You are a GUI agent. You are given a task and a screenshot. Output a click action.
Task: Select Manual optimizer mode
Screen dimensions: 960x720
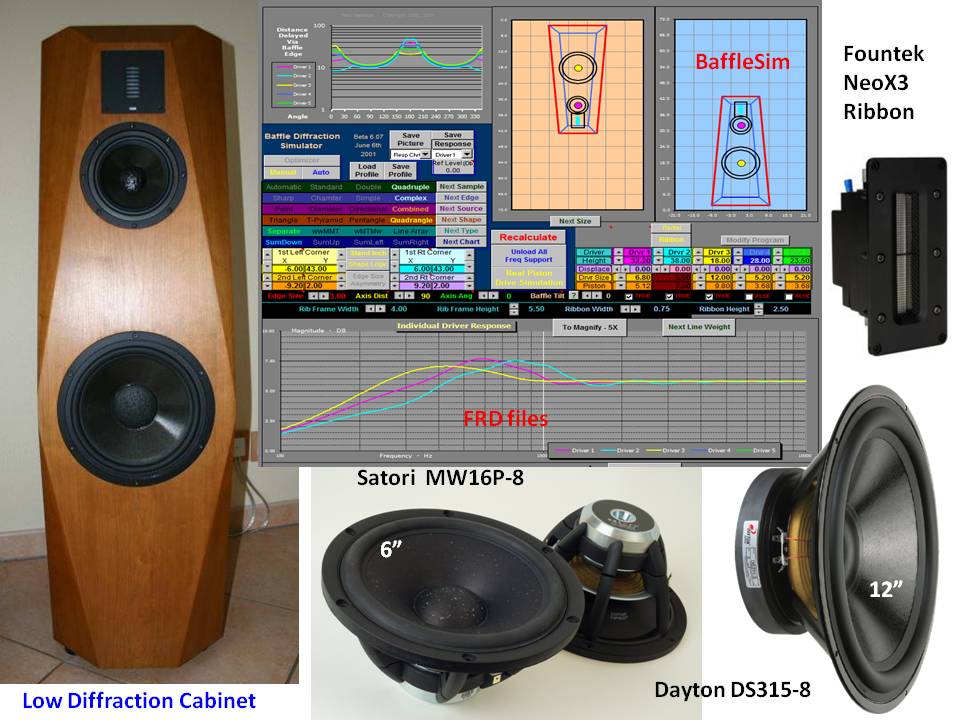click(x=283, y=173)
